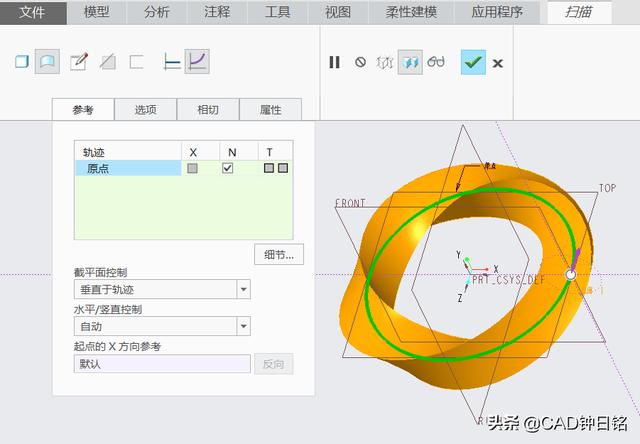640x444 pixels.
Task: Click the no preview icon
Action: (360, 62)
